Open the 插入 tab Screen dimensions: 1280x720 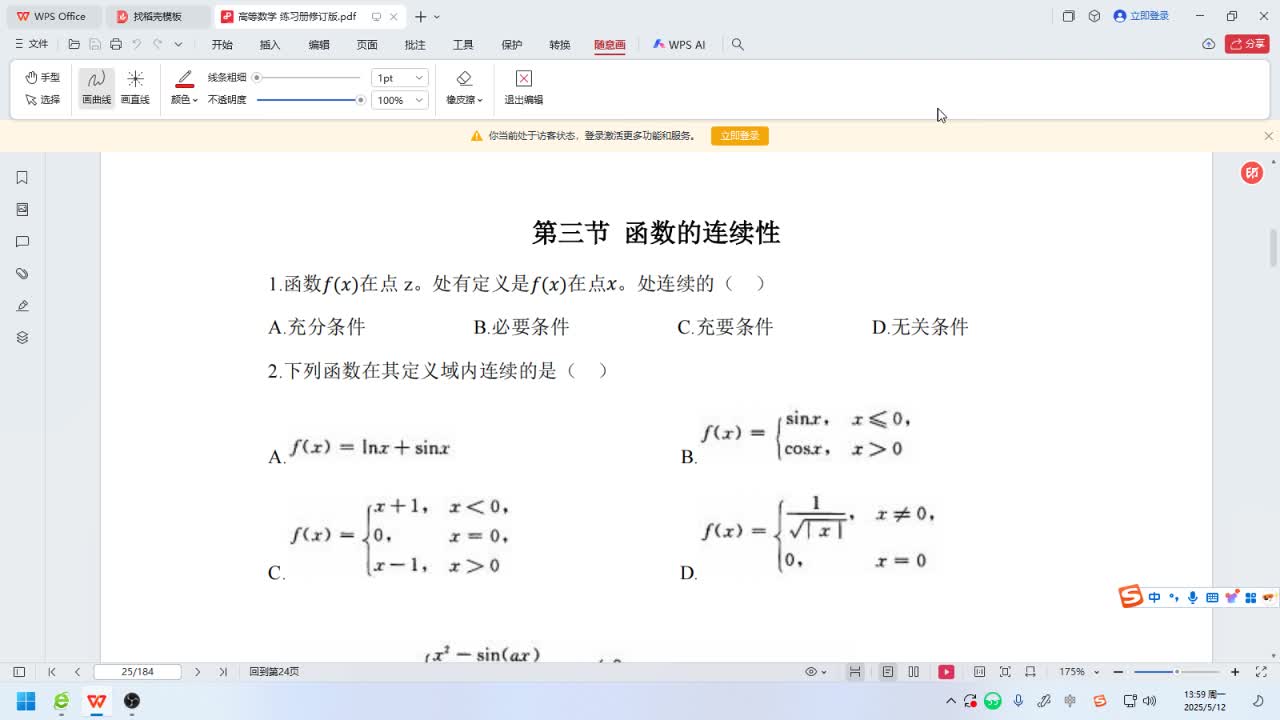click(270, 45)
